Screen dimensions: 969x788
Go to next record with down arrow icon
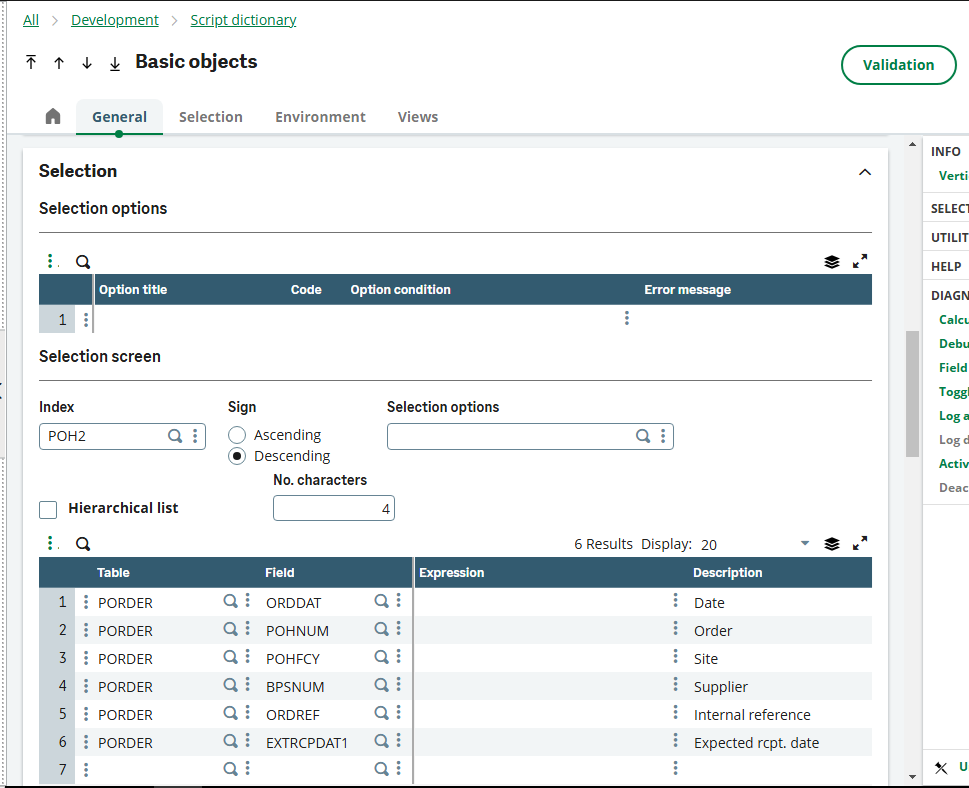(x=87, y=62)
